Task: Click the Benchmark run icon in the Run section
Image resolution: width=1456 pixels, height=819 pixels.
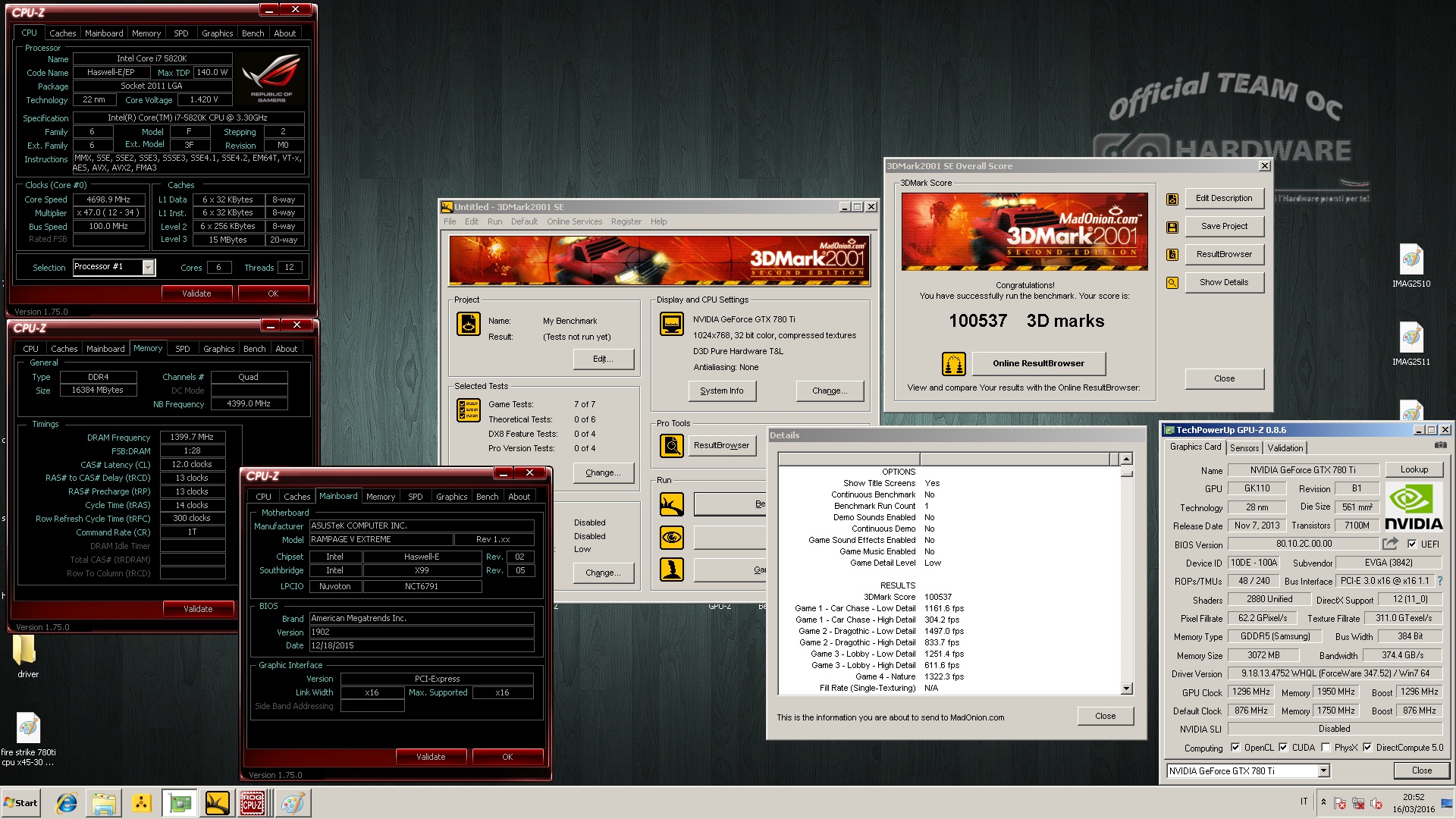Action: tap(671, 504)
